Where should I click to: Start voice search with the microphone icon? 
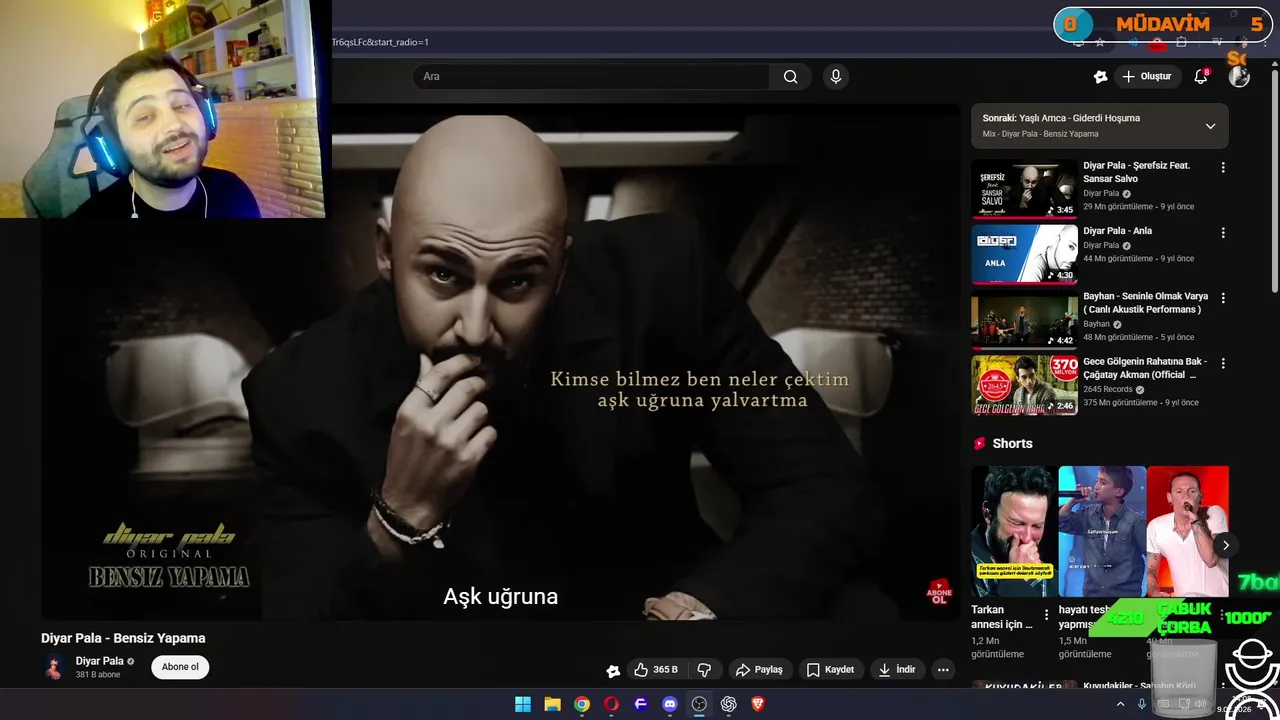tap(836, 77)
